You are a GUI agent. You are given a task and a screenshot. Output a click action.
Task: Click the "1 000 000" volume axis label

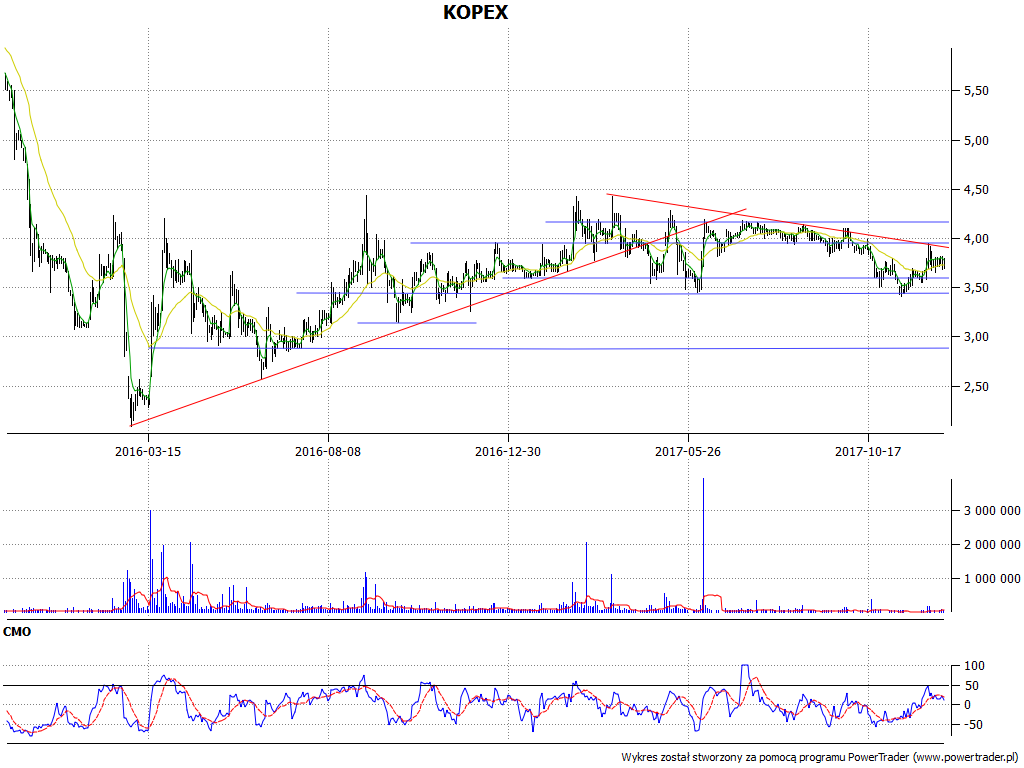tap(992, 579)
